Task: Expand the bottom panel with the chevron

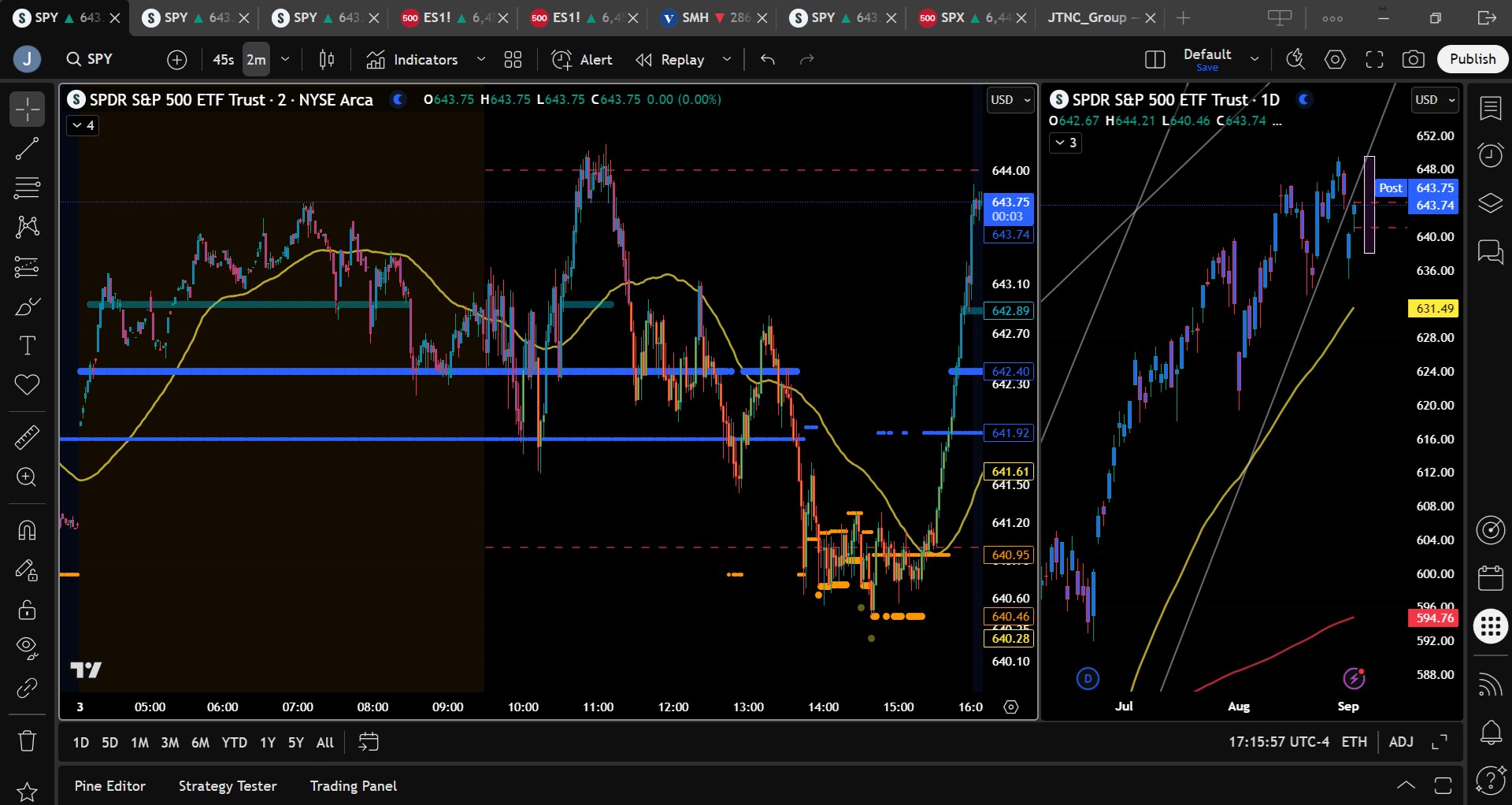Action: pos(1406,785)
